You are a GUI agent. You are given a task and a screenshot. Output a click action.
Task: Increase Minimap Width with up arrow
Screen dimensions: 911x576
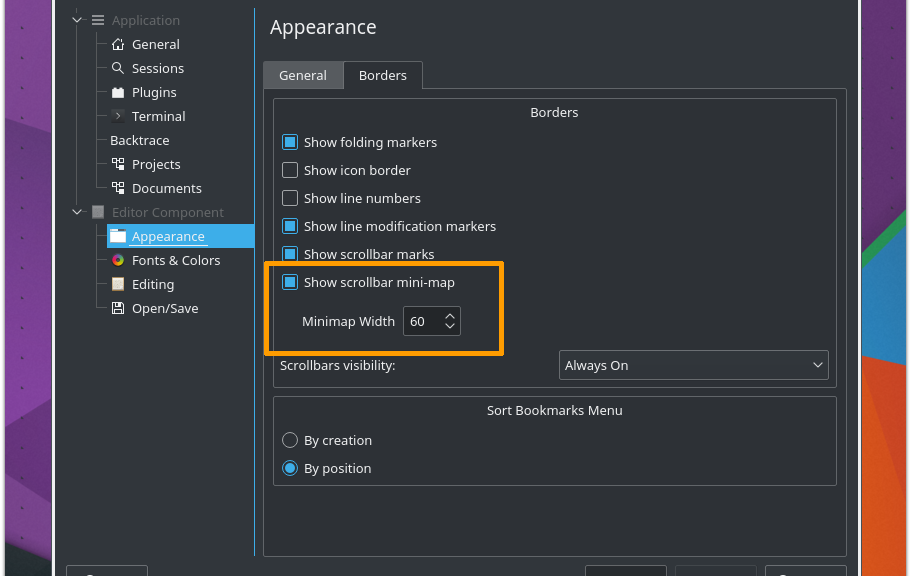point(450,316)
